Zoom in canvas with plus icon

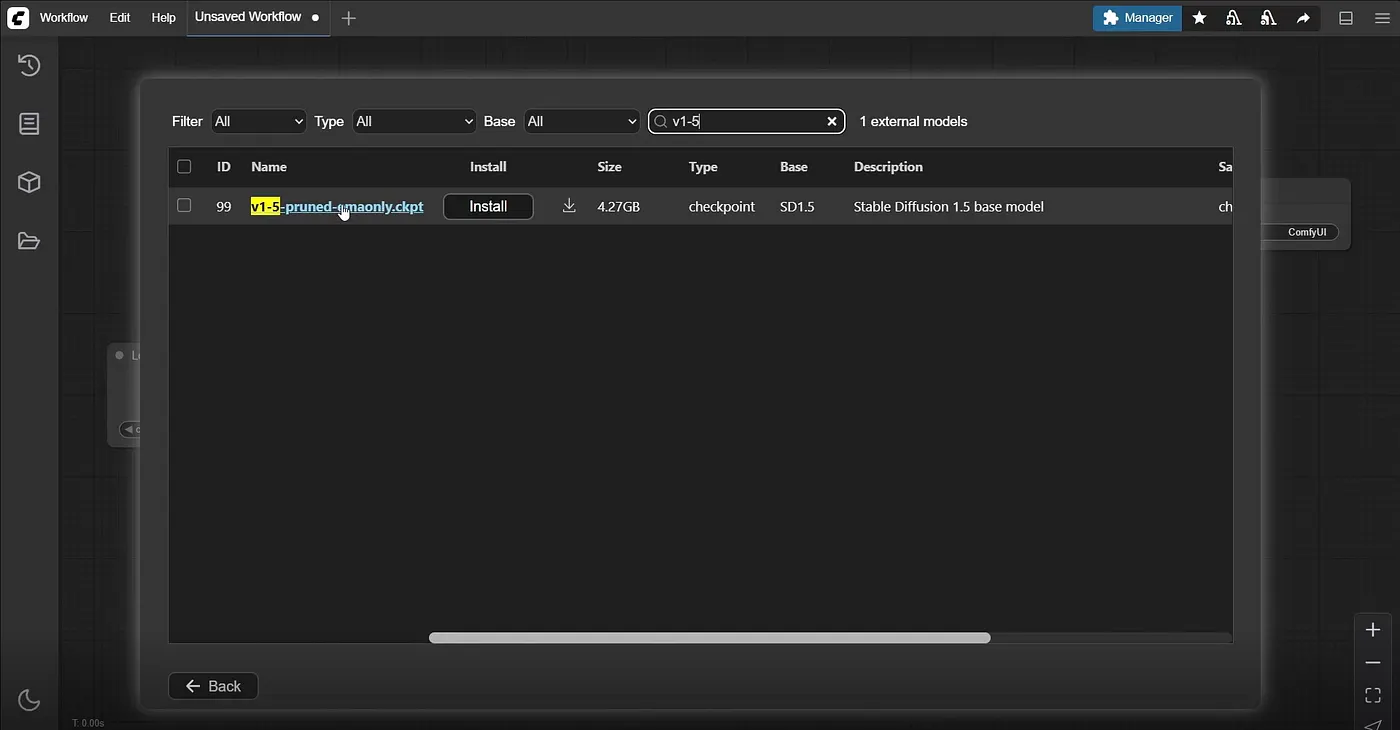[x=1373, y=630]
